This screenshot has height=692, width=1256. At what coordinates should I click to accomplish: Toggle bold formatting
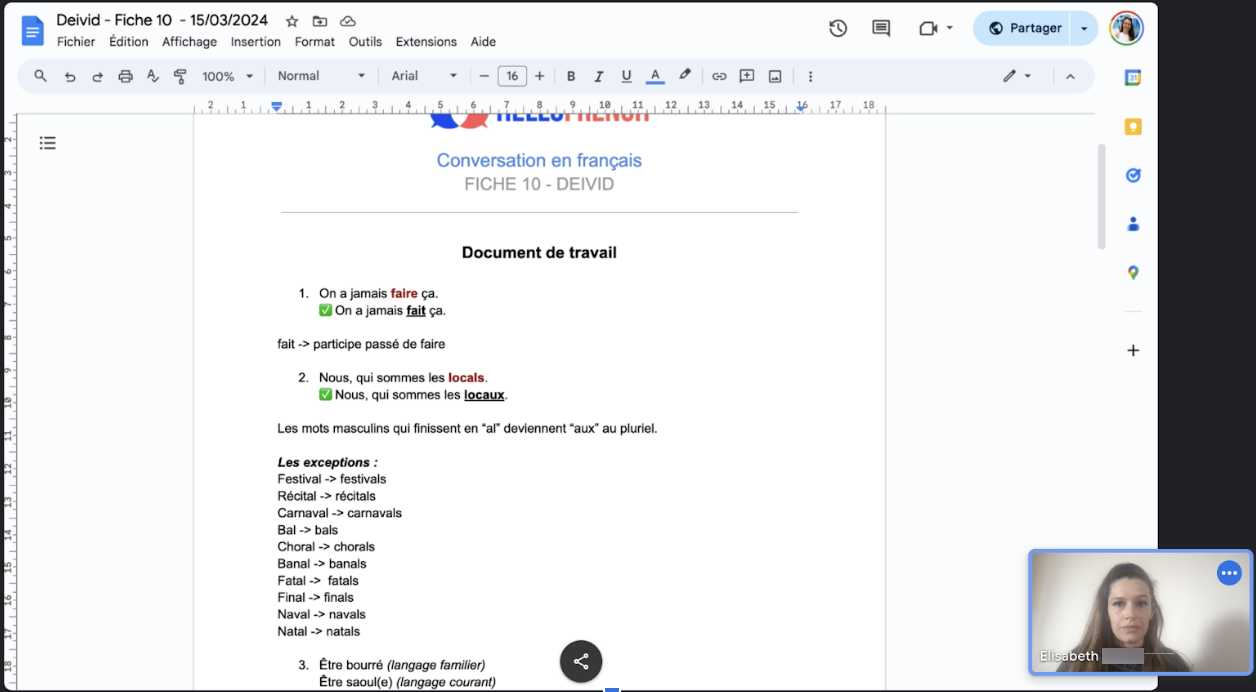pyautogui.click(x=571, y=76)
